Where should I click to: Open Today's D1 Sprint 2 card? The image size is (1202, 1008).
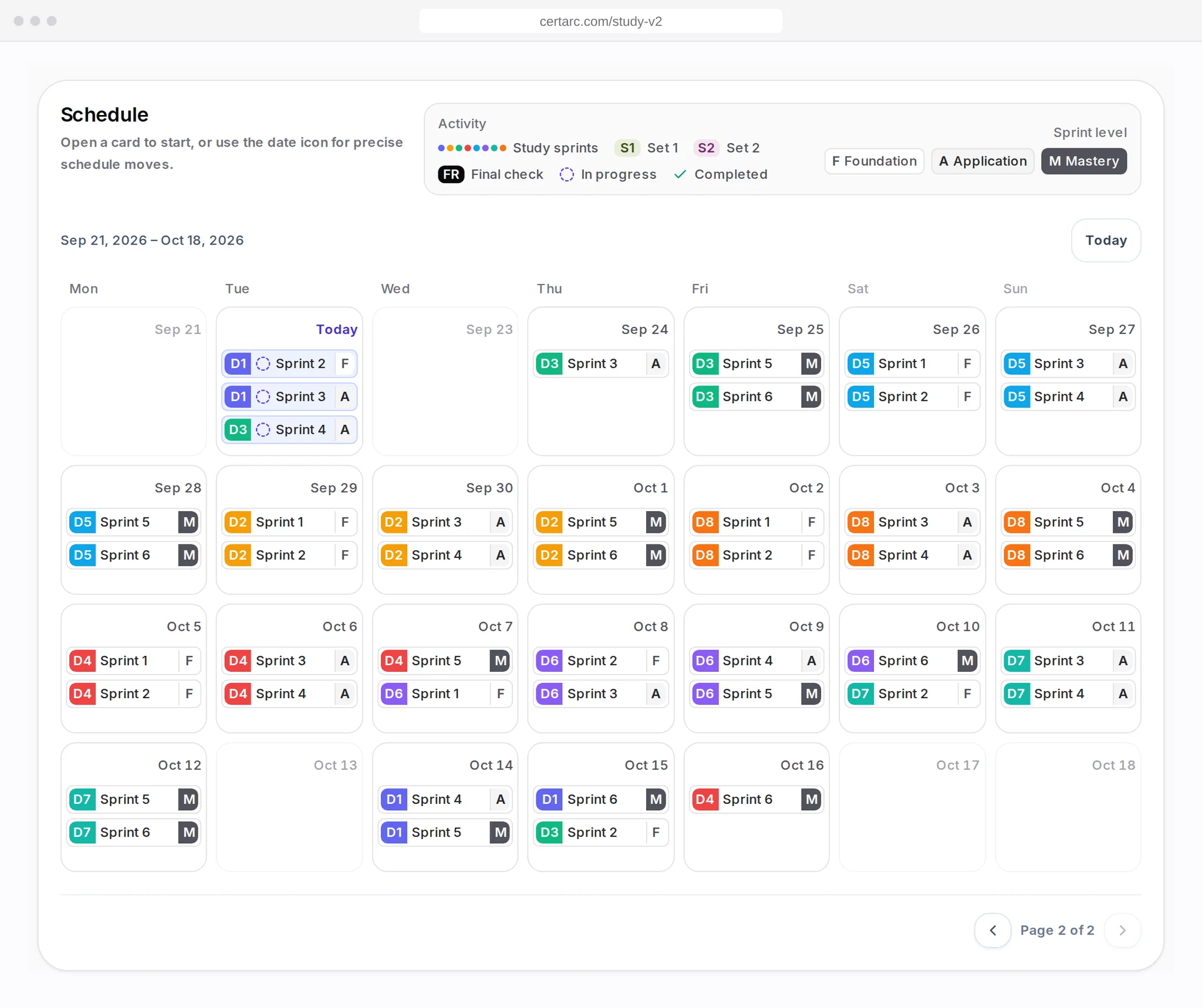(289, 364)
